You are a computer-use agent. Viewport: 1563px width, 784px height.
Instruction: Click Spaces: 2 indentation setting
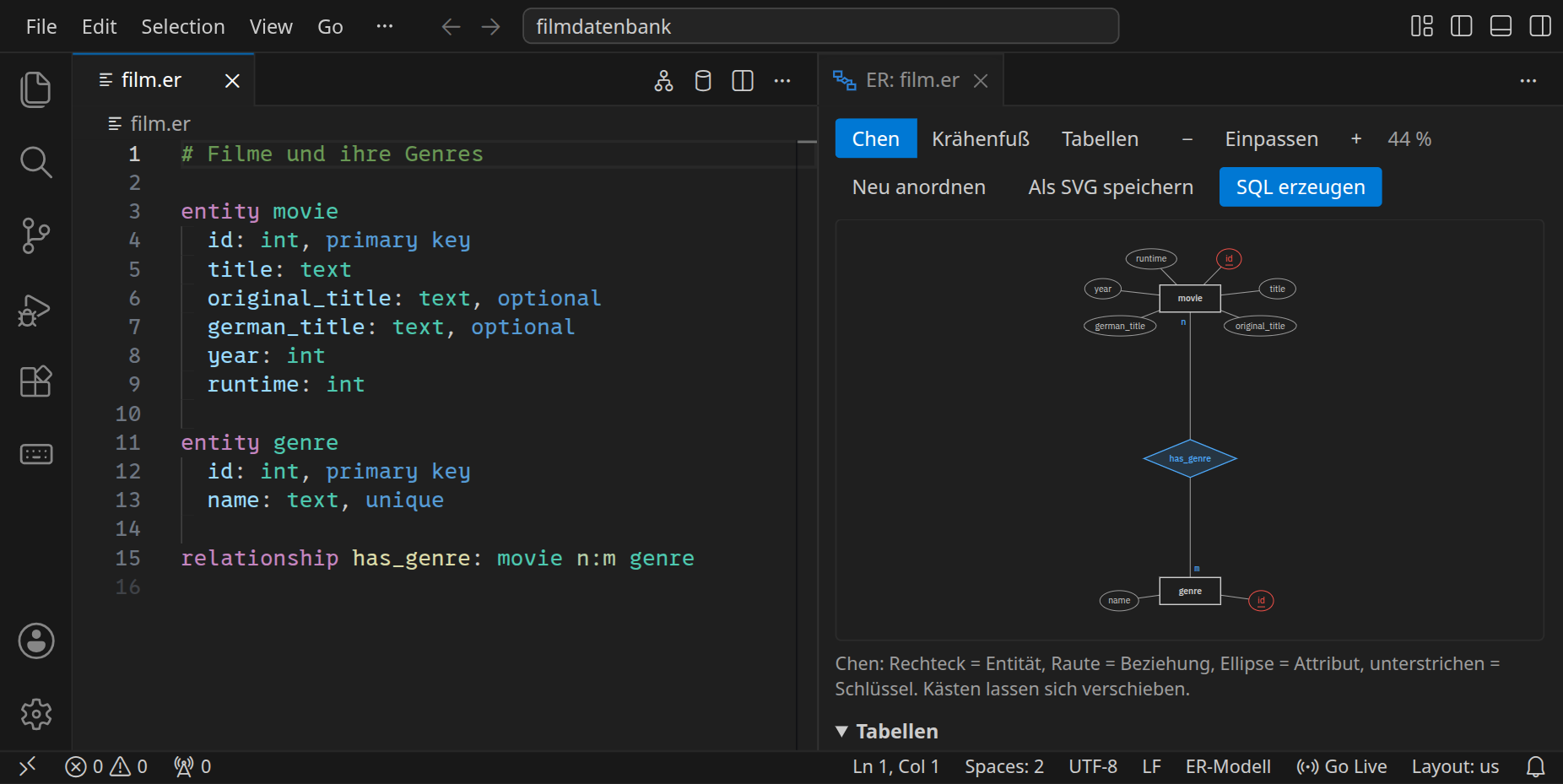[1004, 766]
